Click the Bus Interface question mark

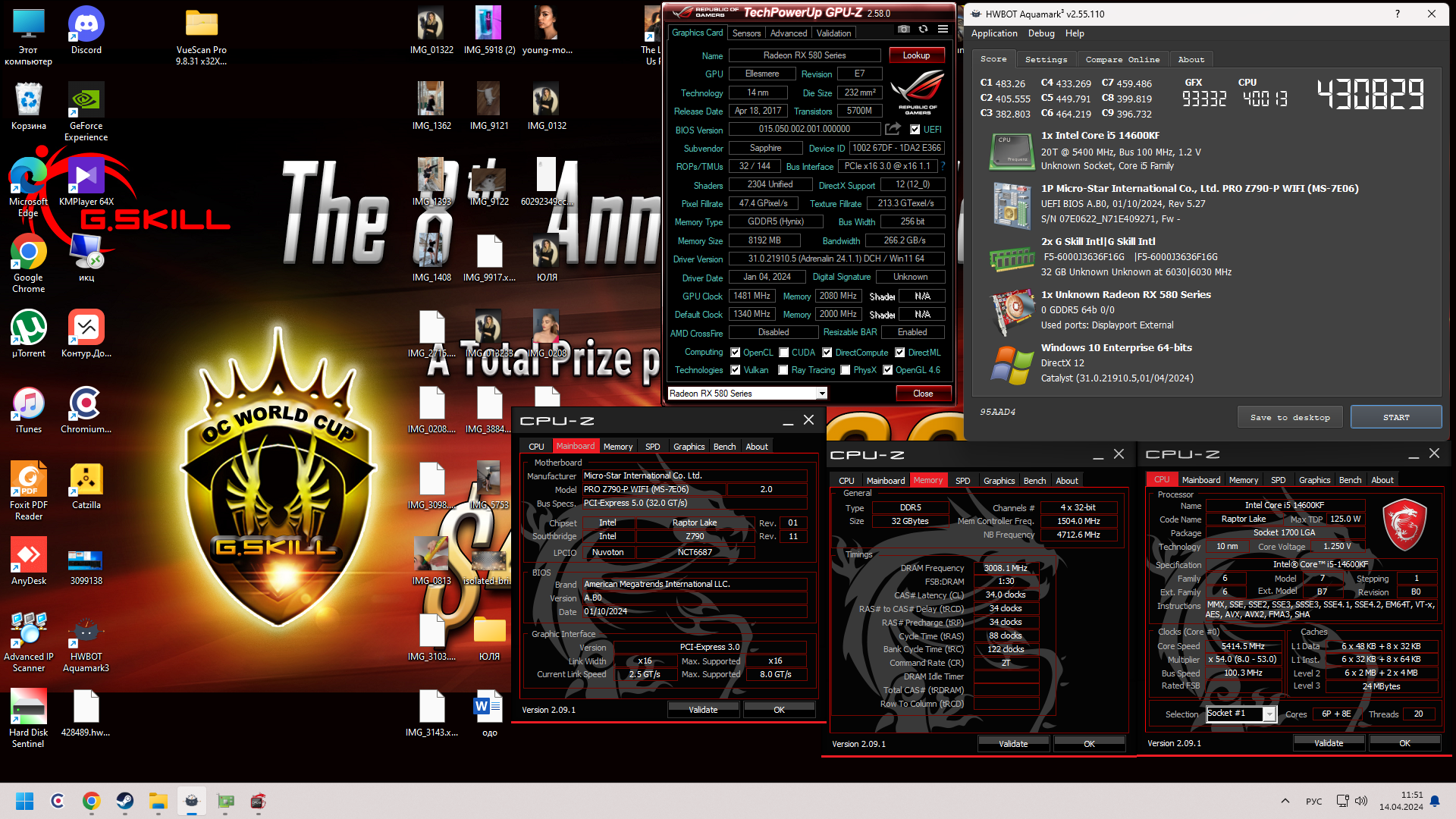[x=943, y=166]
